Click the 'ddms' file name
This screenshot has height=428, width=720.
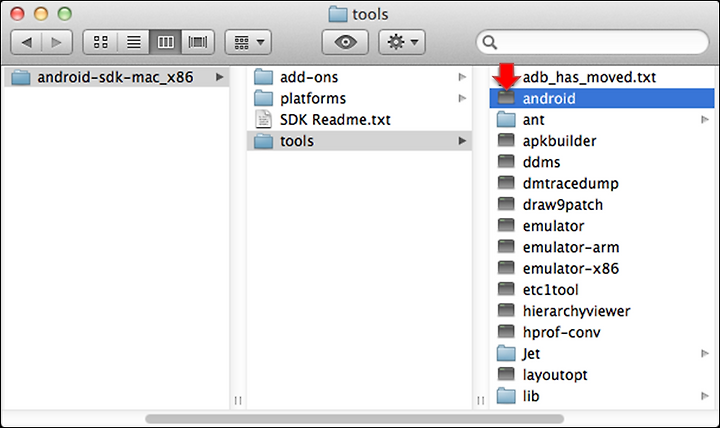(541, 163)
